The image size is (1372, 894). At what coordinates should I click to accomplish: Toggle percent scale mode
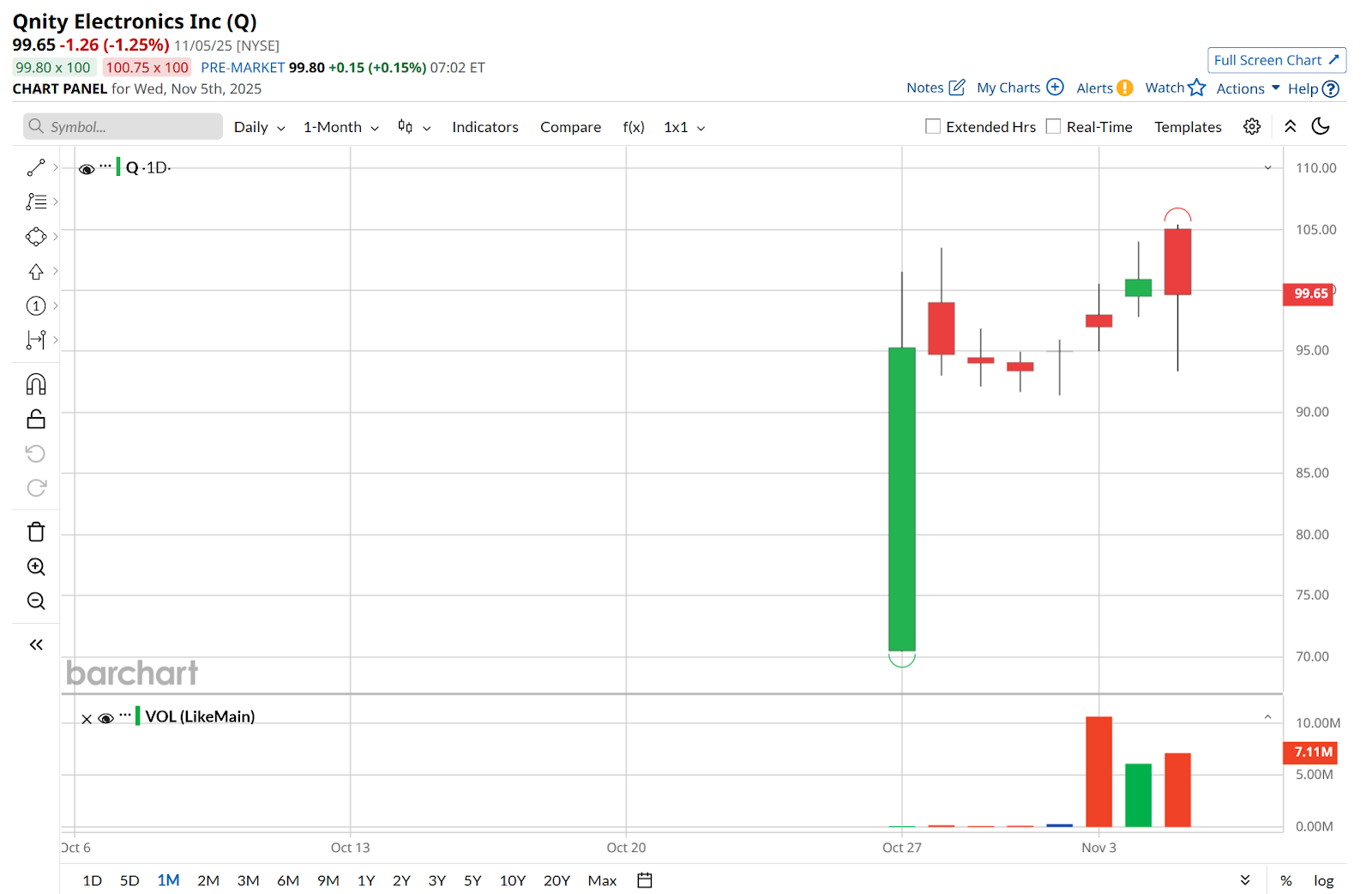[1286, 880]
